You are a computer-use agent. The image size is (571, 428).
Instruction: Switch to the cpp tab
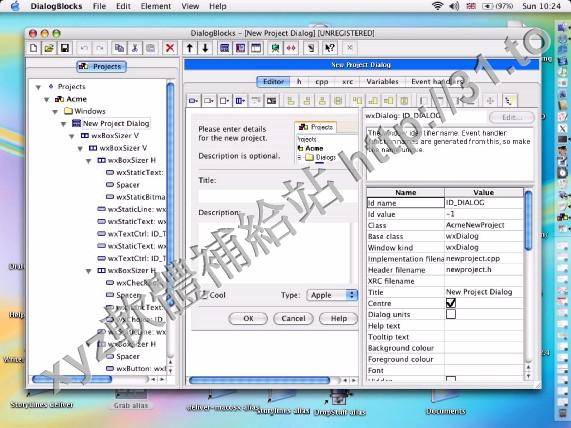pos(322,82)
